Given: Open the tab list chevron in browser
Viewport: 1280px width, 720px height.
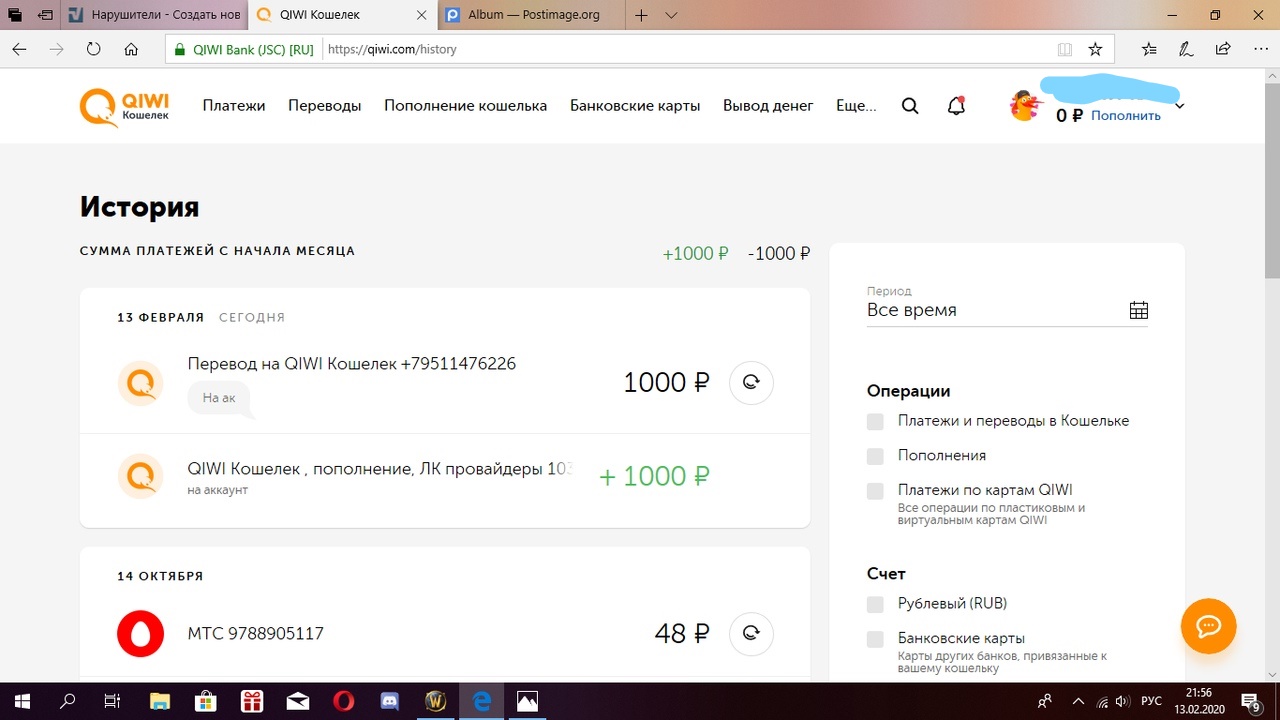Looking at the screenshot, I should [671, 15].
